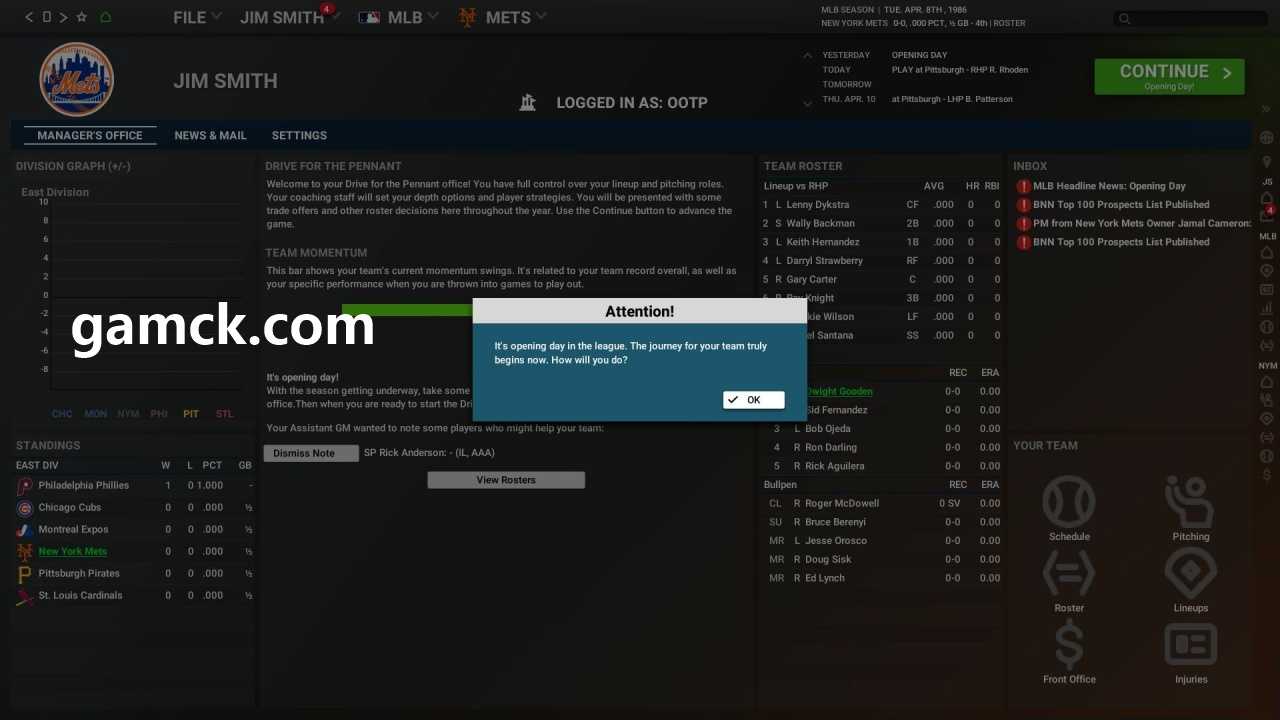
Task: Open MLB Headline News: Opening Day message
Action: click(1109, 186)
